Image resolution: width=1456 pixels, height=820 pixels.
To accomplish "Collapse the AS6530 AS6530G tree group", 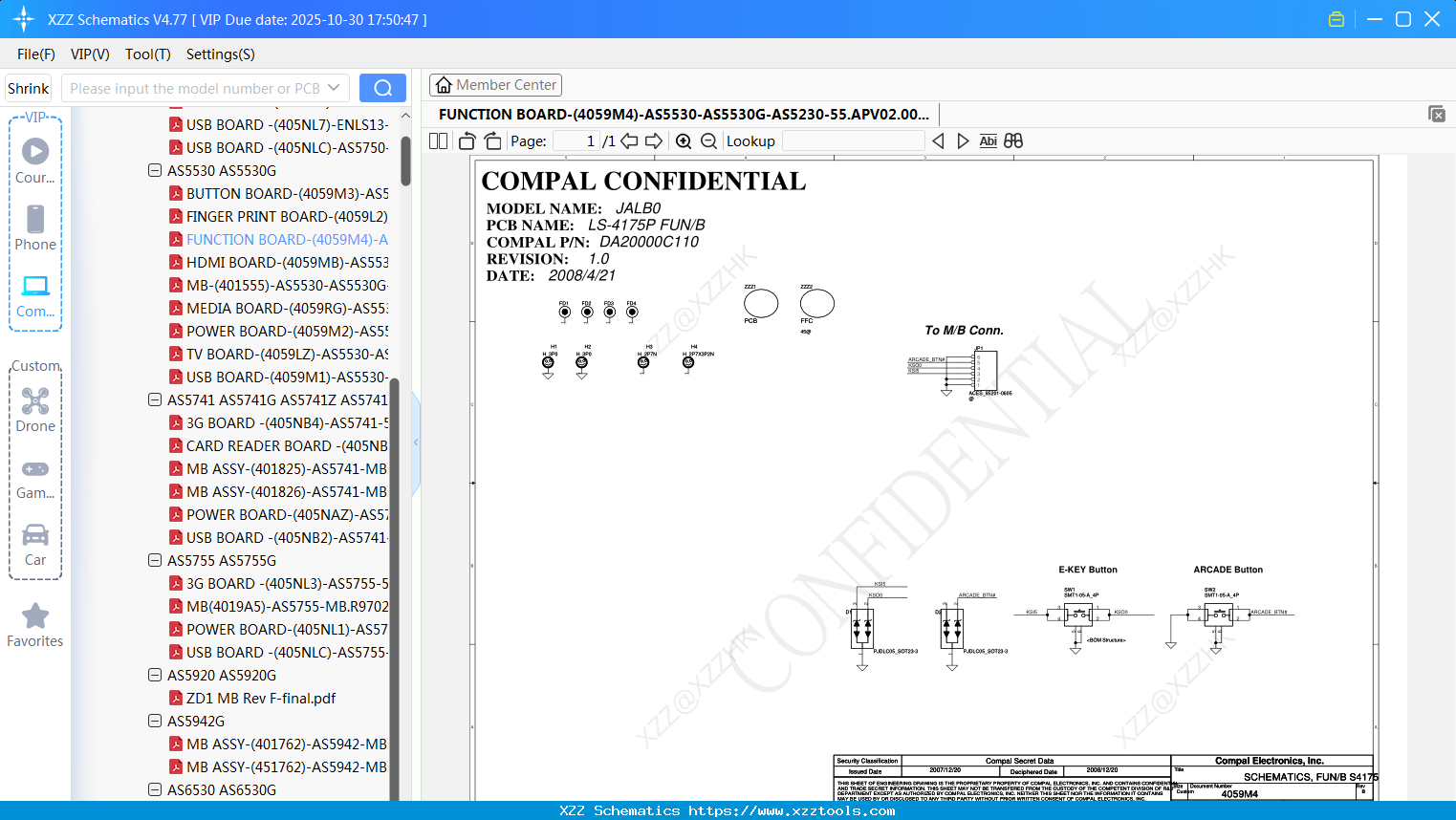I will (x=155, y=790).
